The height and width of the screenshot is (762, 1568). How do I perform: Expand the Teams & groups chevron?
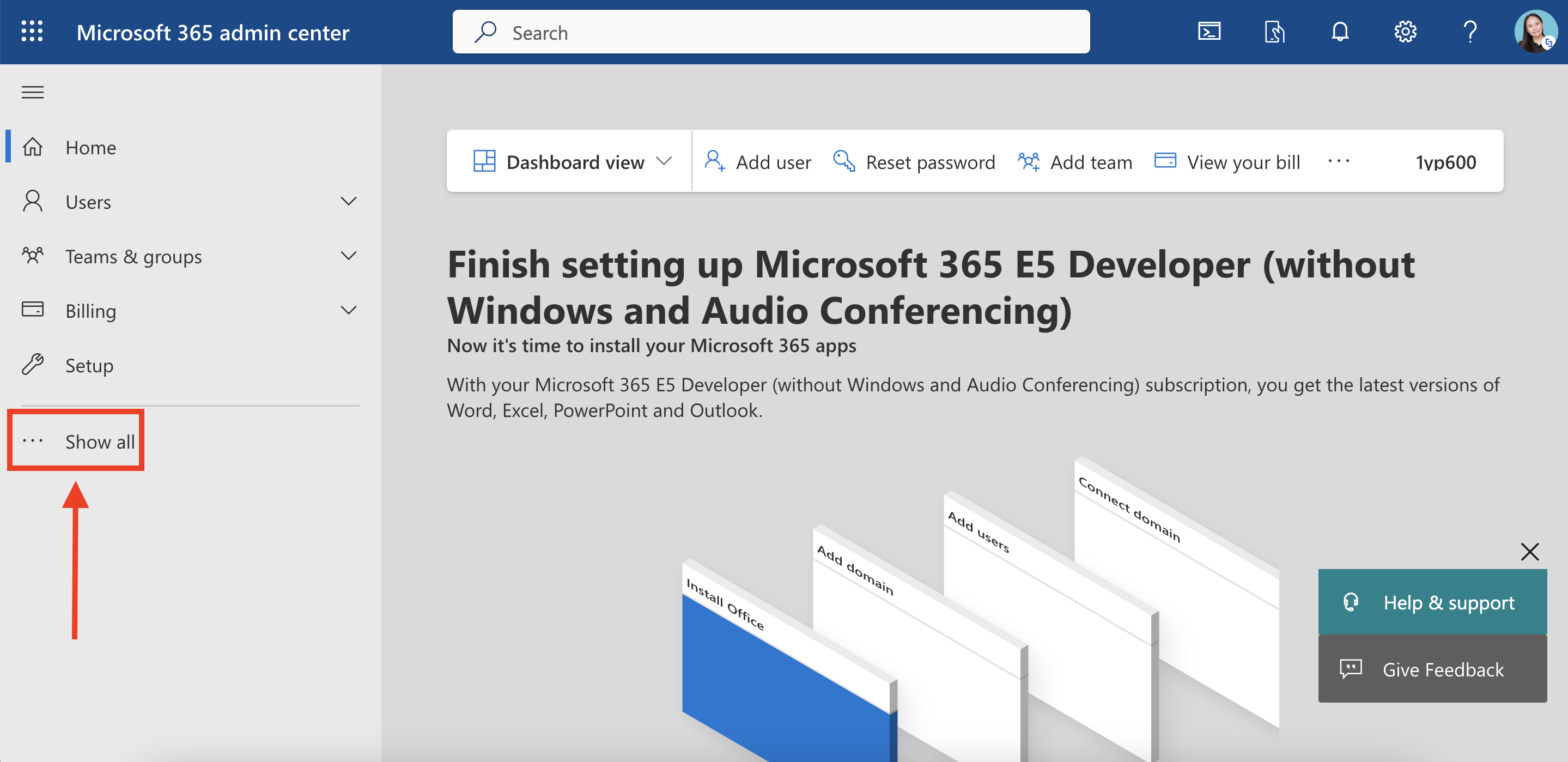[348, 256]
